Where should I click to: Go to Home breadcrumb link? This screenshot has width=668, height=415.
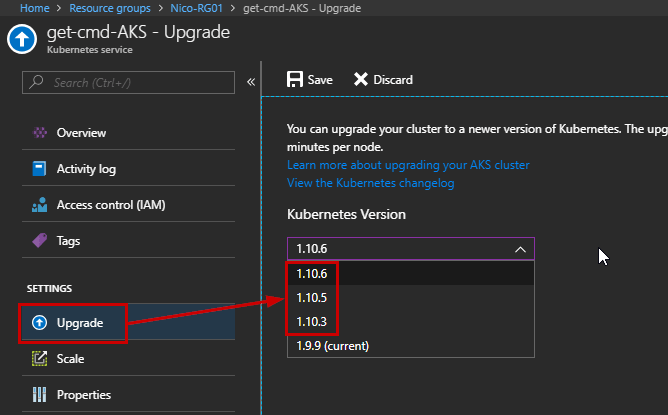point(35,8)
